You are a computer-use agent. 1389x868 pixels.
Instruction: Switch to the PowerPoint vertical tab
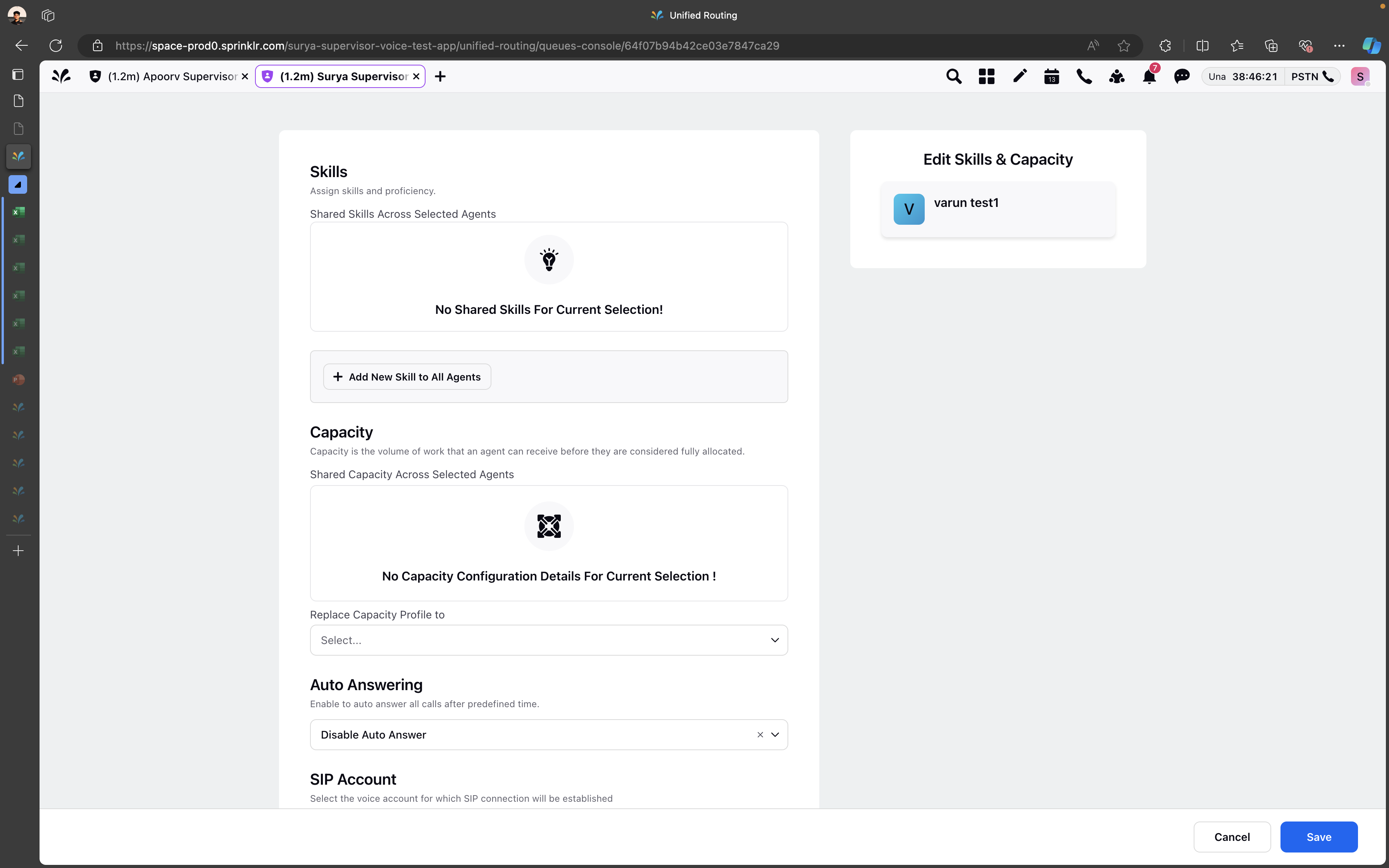pyautogui.click(x=18, y=379)
